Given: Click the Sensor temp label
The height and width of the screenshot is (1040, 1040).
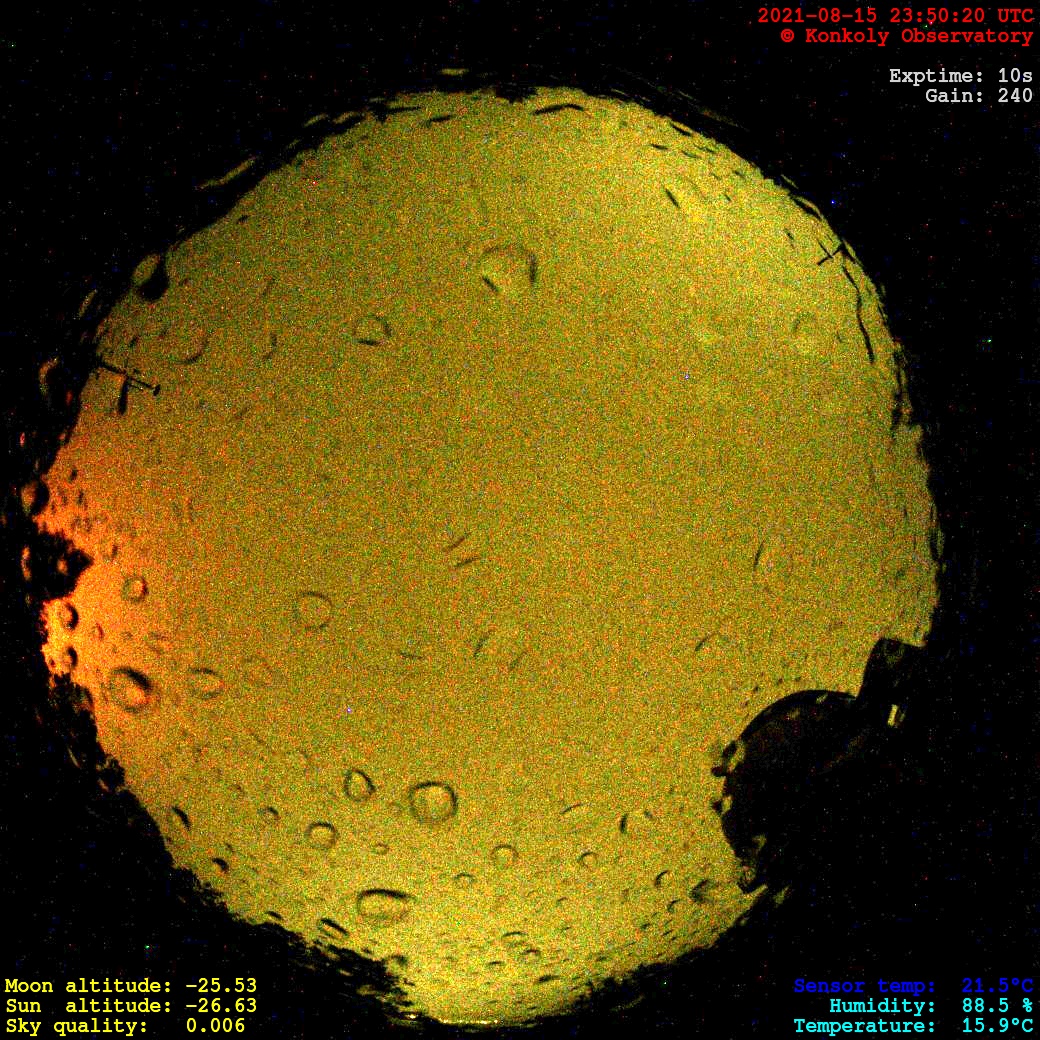Looking at the screenshot, I should coord(865,986).
